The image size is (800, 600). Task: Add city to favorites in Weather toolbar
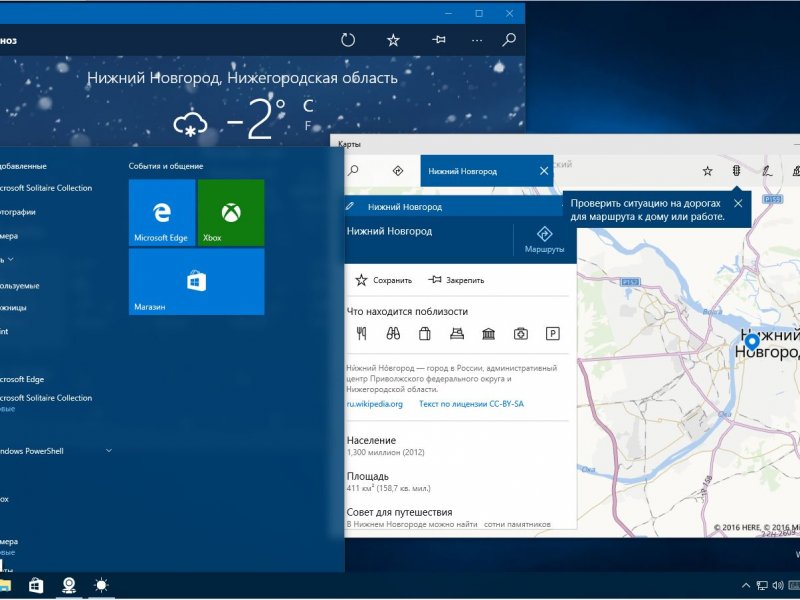(393, 40)
